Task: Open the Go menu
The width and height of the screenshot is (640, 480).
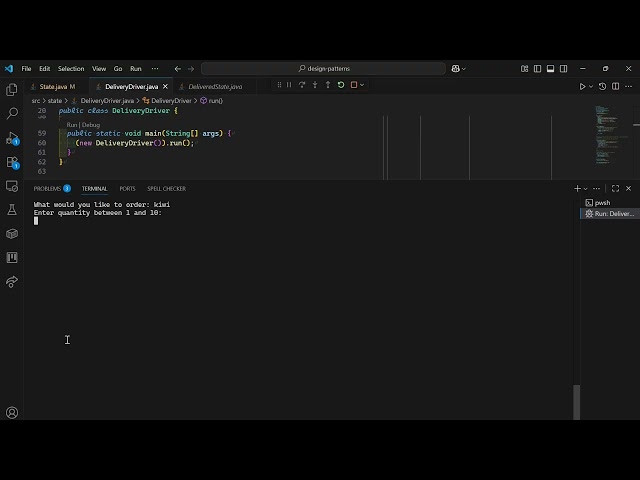Action: click(118, 69)
